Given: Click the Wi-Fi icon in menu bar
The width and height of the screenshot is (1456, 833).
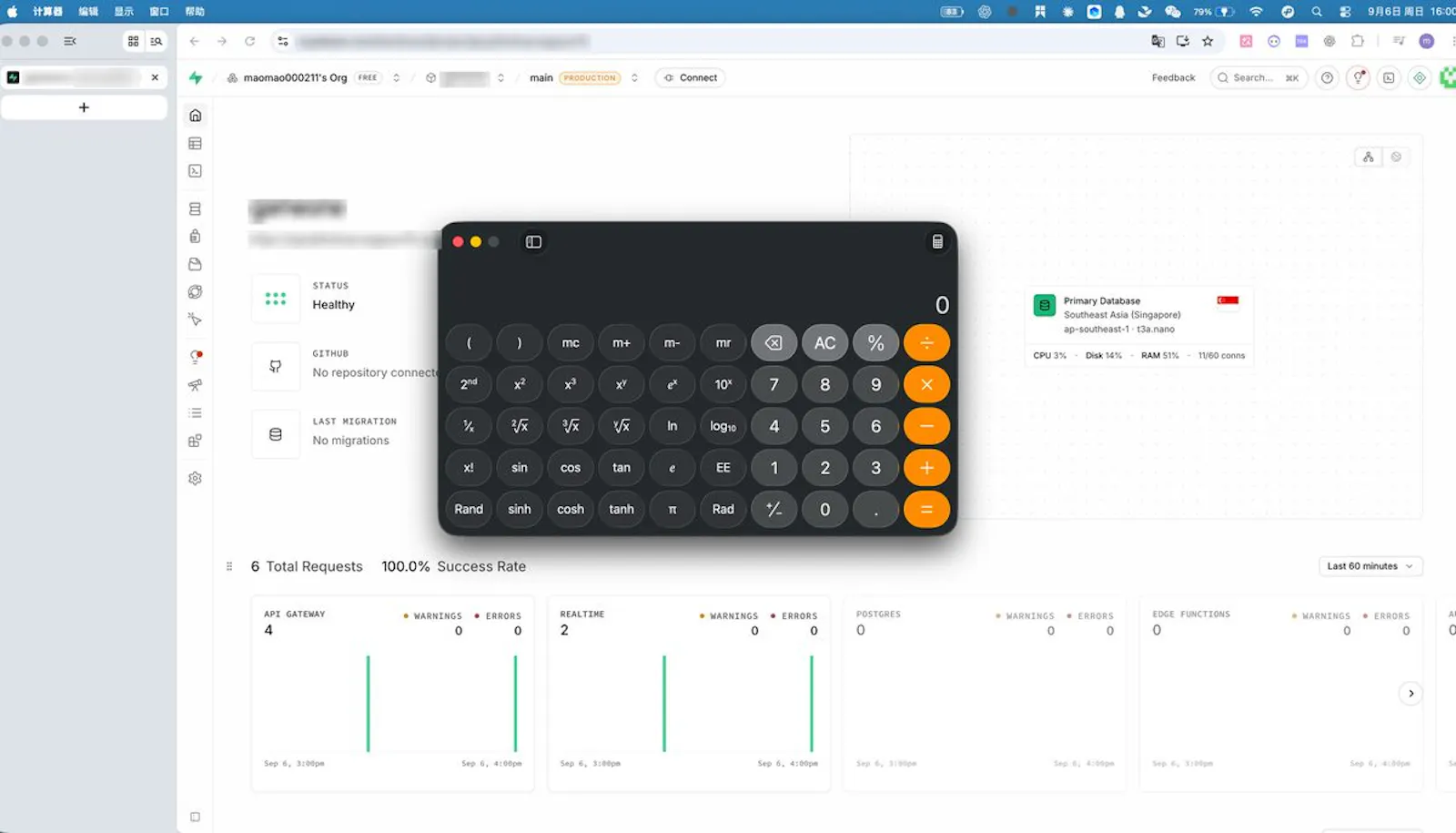Looking at the screenshot, I should click(x=1256, y=12).
